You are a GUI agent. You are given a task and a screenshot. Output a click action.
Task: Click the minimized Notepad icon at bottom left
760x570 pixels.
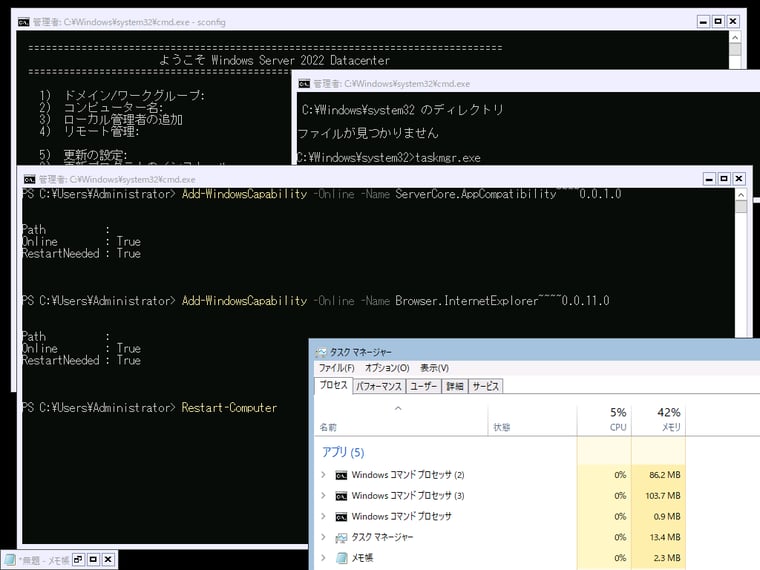click(x=10, y=560)
